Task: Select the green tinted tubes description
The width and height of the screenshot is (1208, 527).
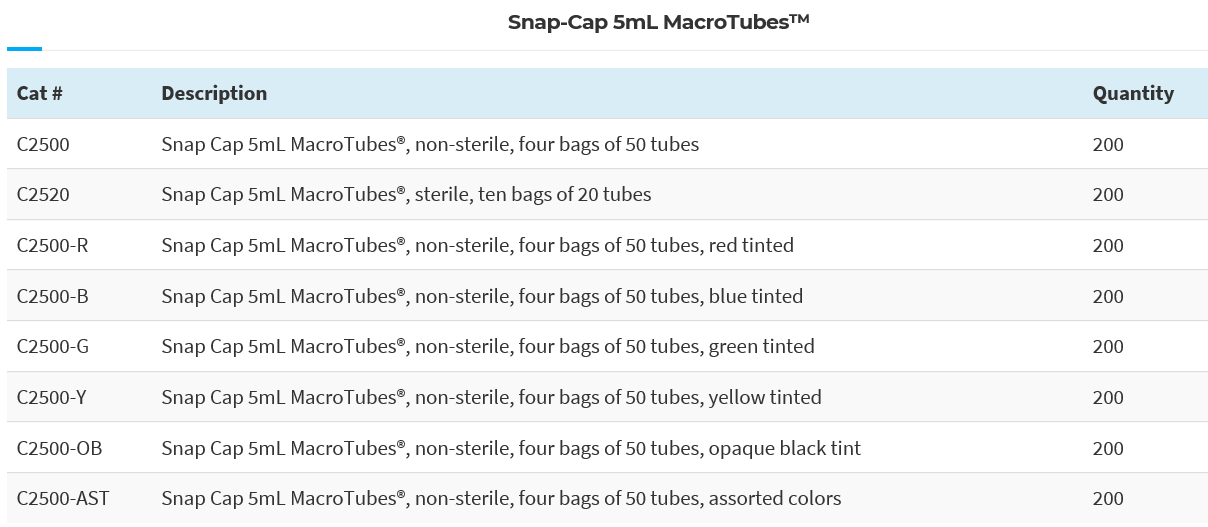Action: pos(488,347)
